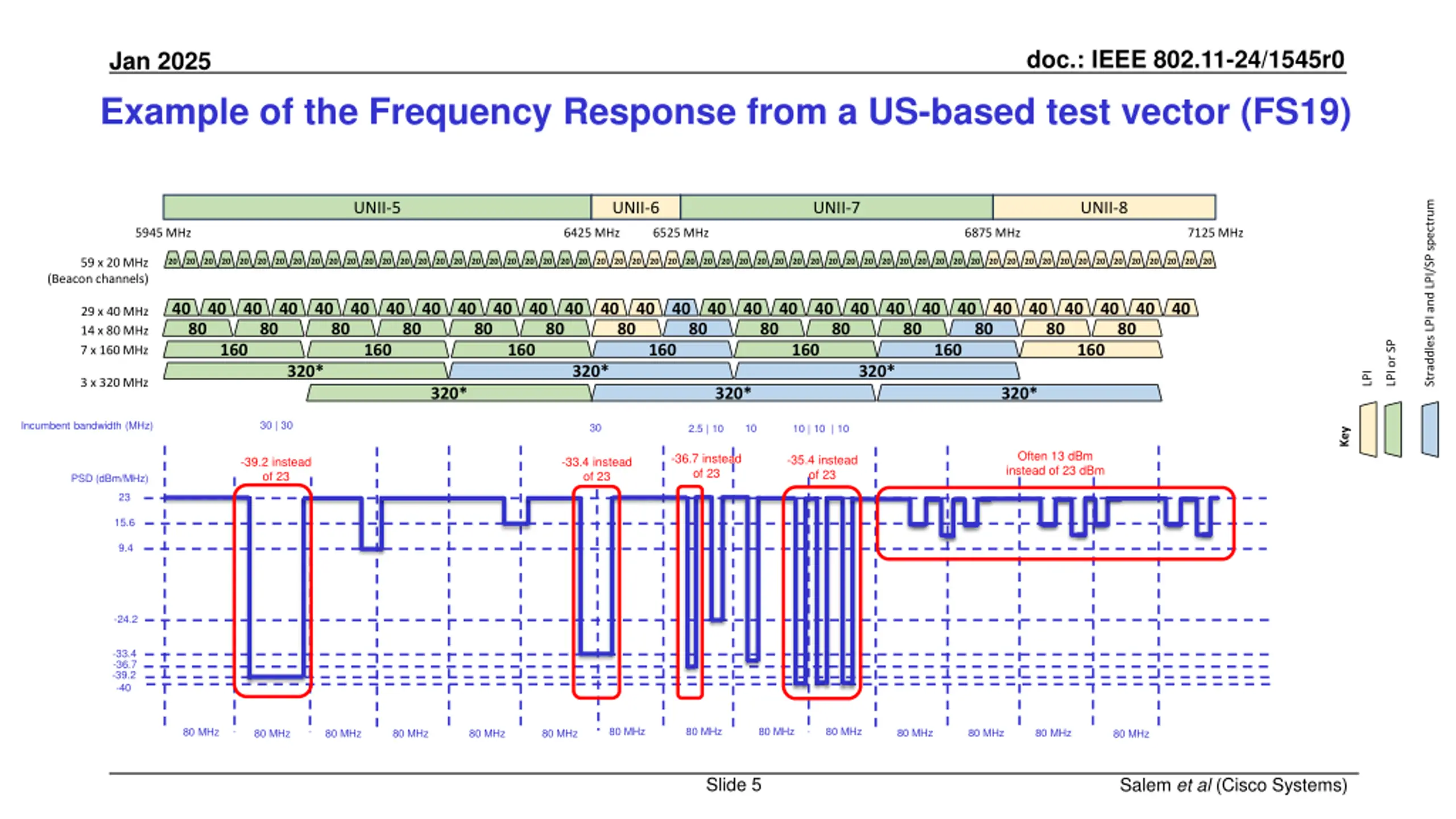This screenshot has width=1456, height=819.
Task: Select the UNII-7 band bar
Action: point(836,208)
